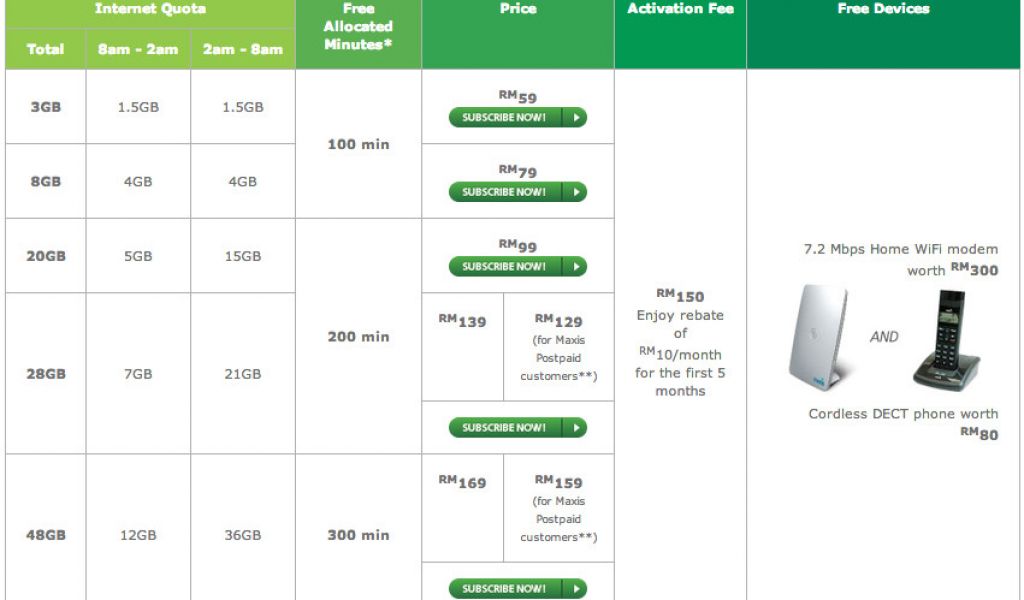Click the RM150 activation fee text

tap(680, 295)
